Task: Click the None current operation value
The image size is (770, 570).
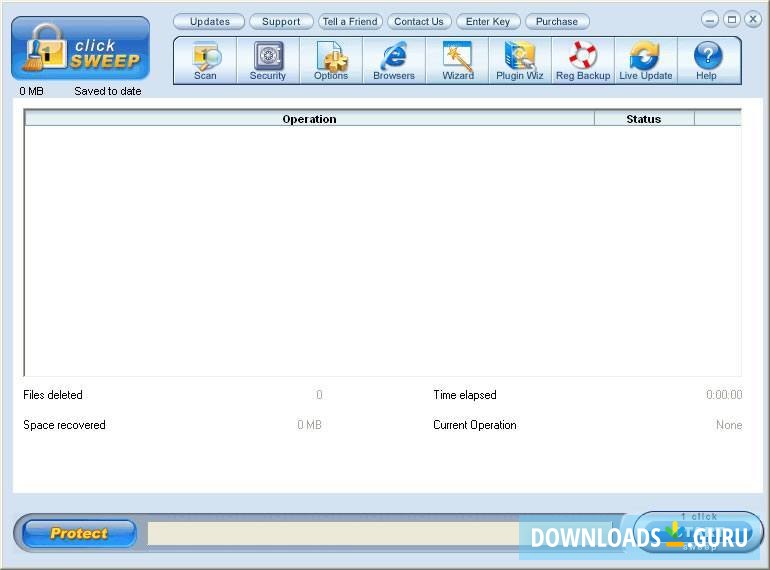Action: click(x=729, y=425)
